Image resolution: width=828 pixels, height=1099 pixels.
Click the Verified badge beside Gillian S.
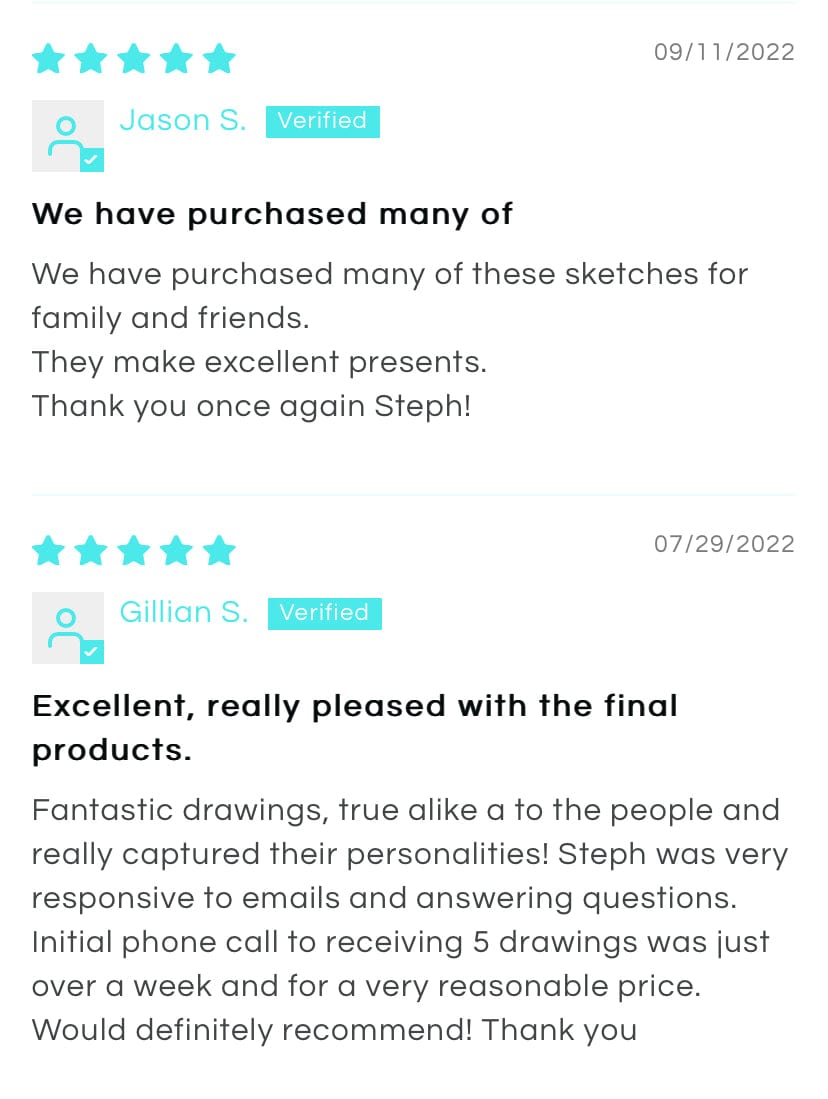click(x=324, y=613)
